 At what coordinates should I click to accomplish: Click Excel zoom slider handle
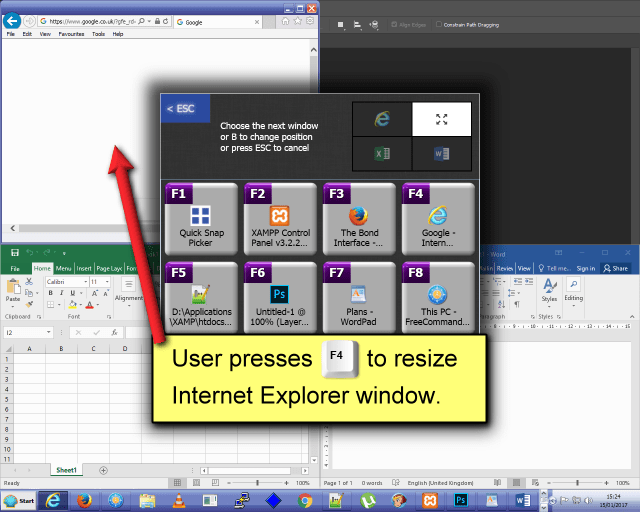257,483
